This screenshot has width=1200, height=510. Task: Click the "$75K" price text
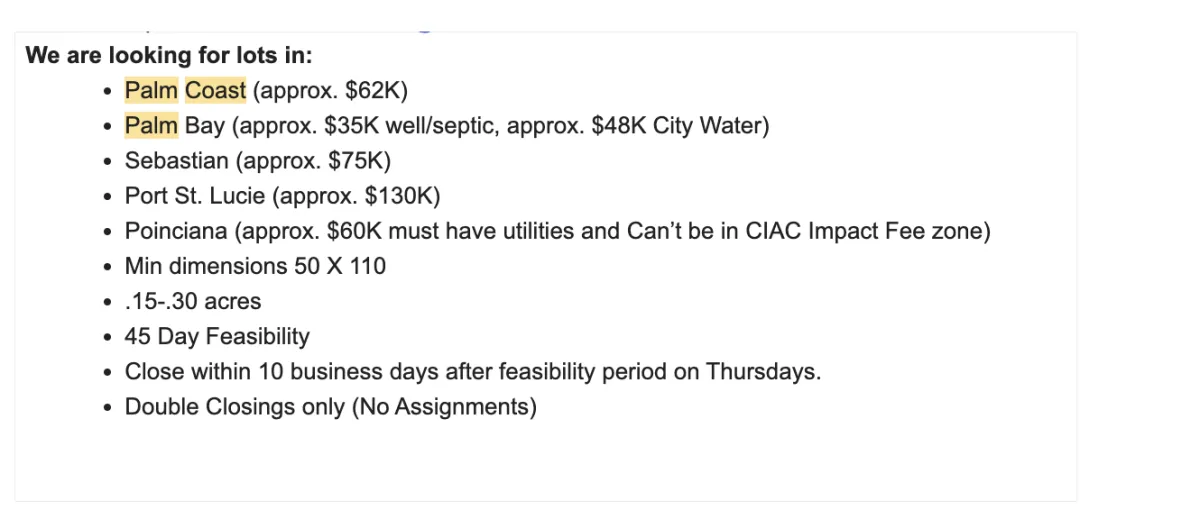[x=355, y=161]
